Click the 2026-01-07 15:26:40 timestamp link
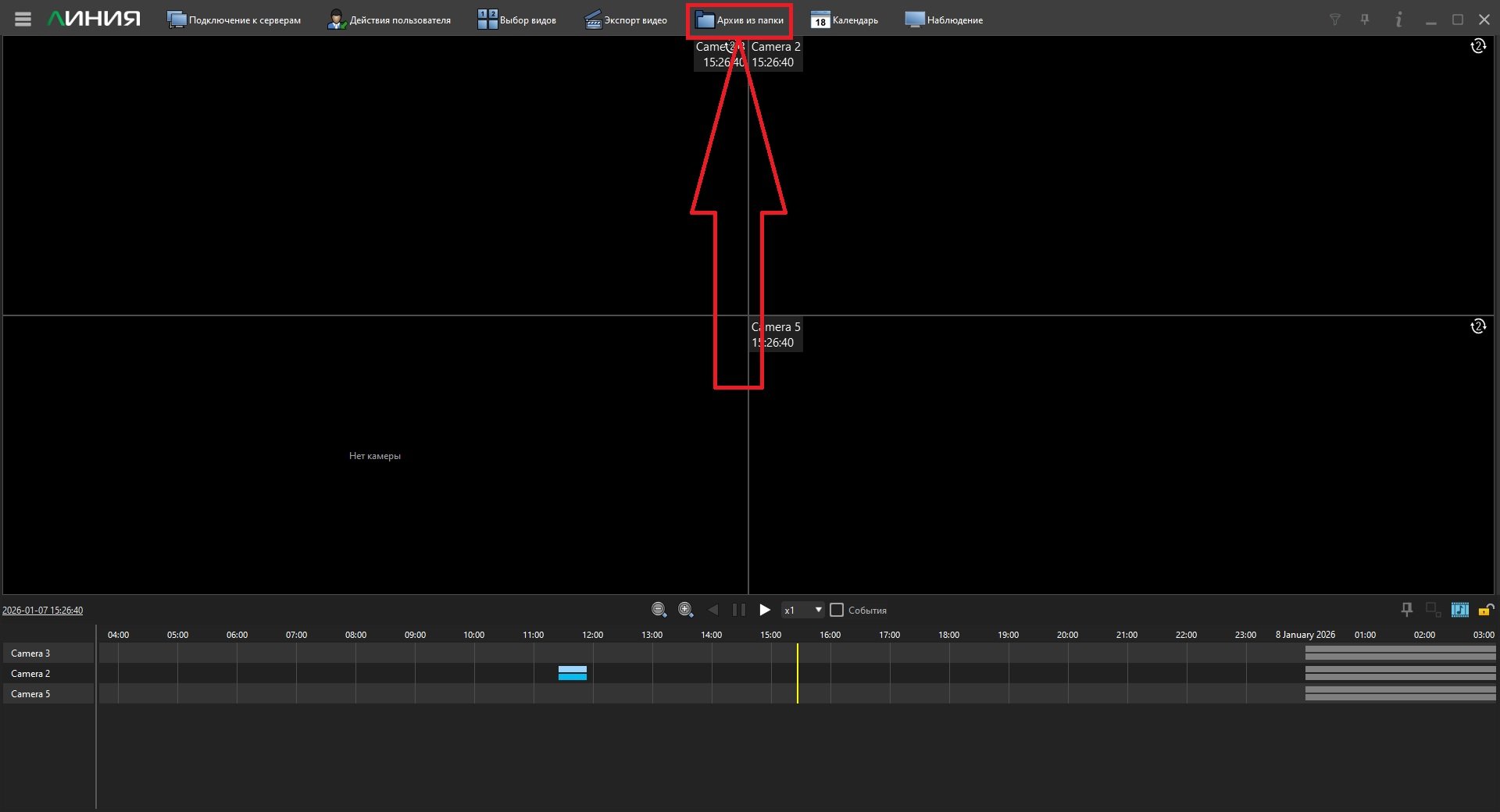The height and width of the screenshot is (812, 1500). point(43,611)
